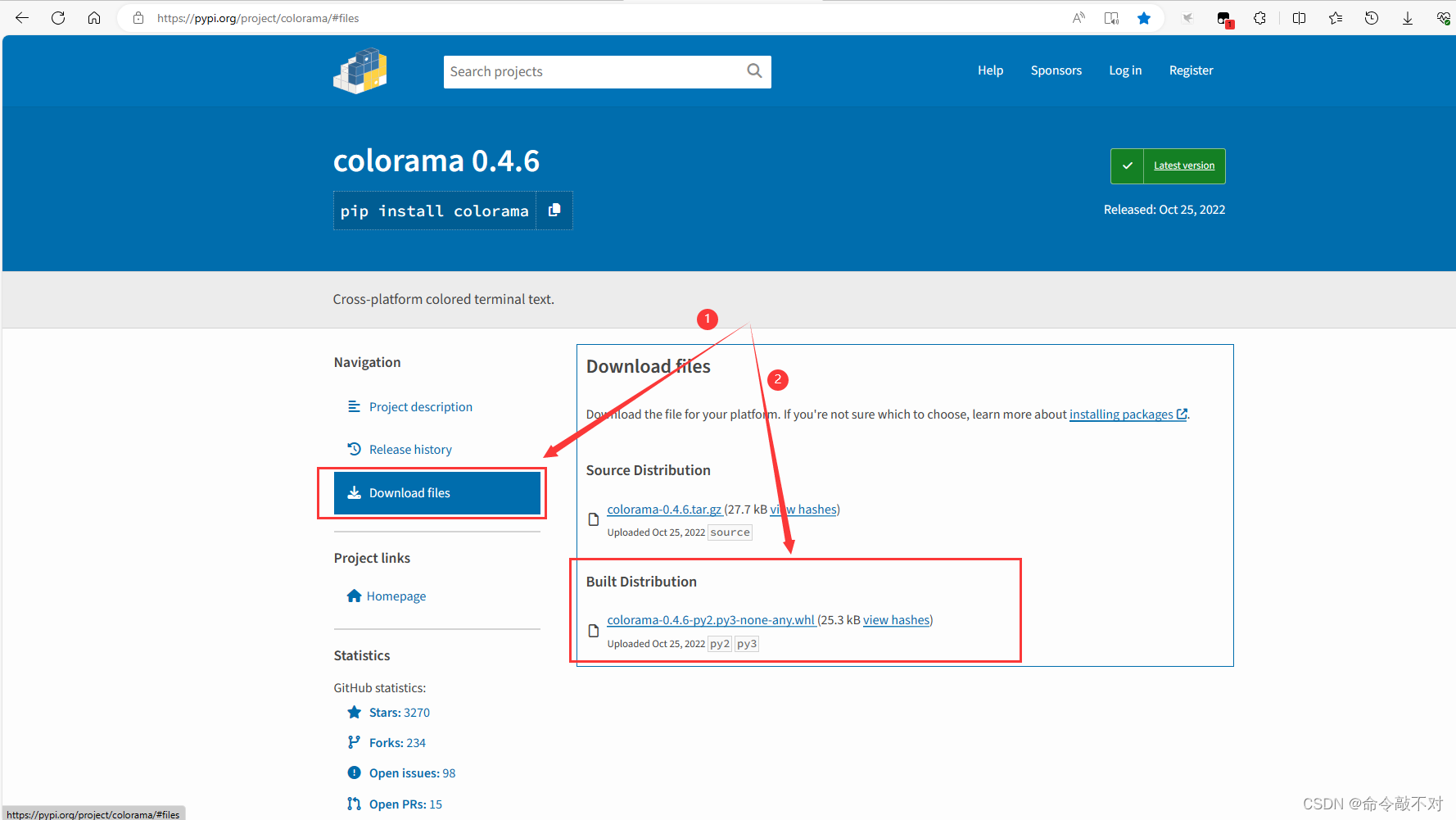This screenshot has height=820, width=1456.
Task: Click the file icon next to colorama-0.4.6.tar.gz
Action: (594, 519)
